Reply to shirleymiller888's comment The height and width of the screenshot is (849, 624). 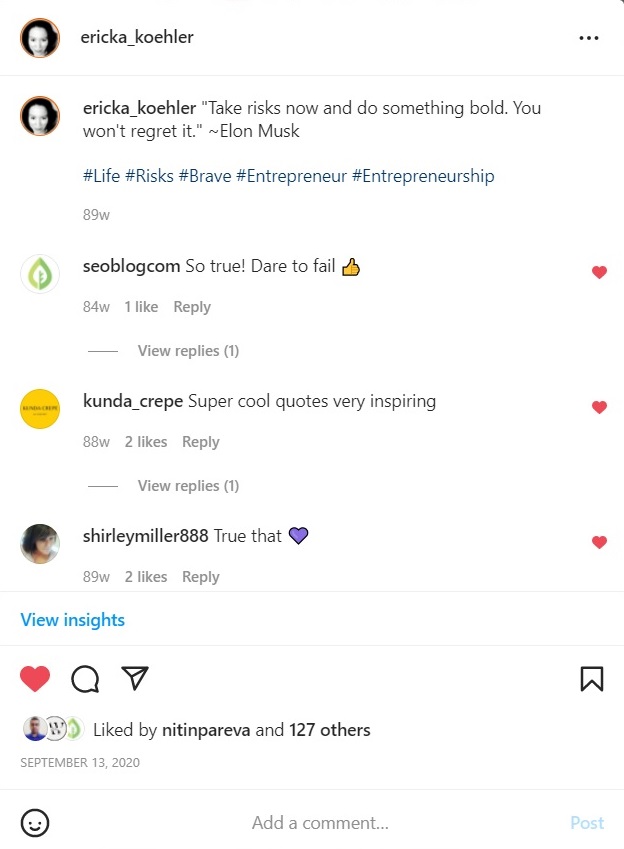(201, 577)
